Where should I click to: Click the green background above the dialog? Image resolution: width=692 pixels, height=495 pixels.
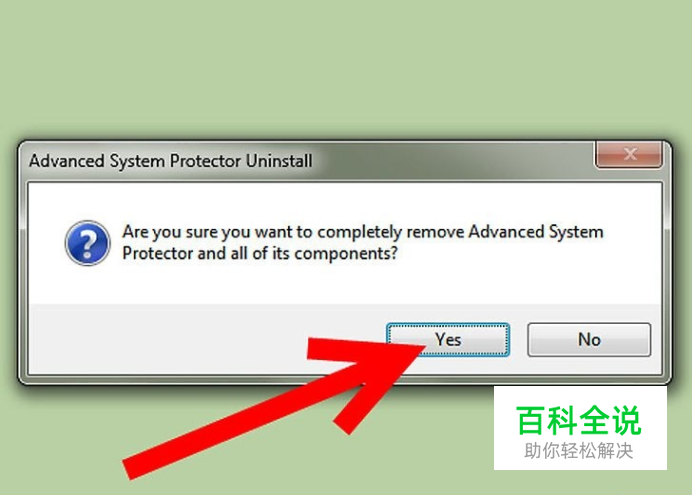(346, 66)
